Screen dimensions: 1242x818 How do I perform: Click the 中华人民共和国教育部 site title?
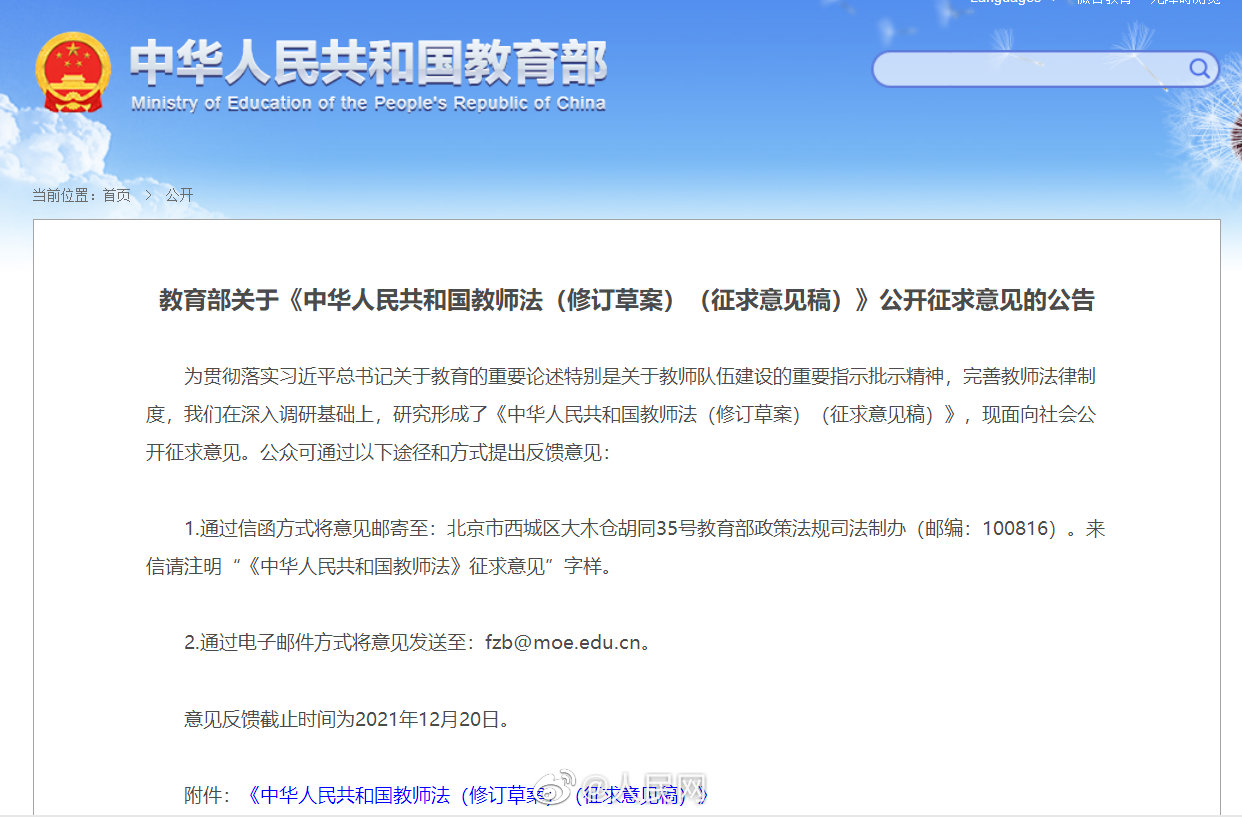click(x=368, y=64)
